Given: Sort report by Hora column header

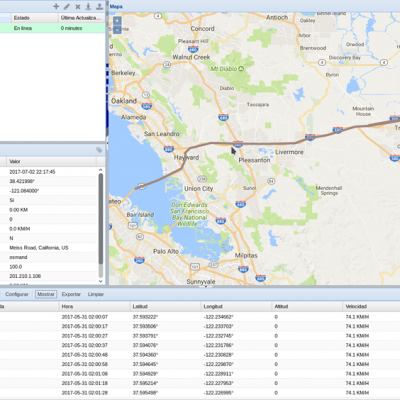Looking at the screenshot, I should 94,306.
